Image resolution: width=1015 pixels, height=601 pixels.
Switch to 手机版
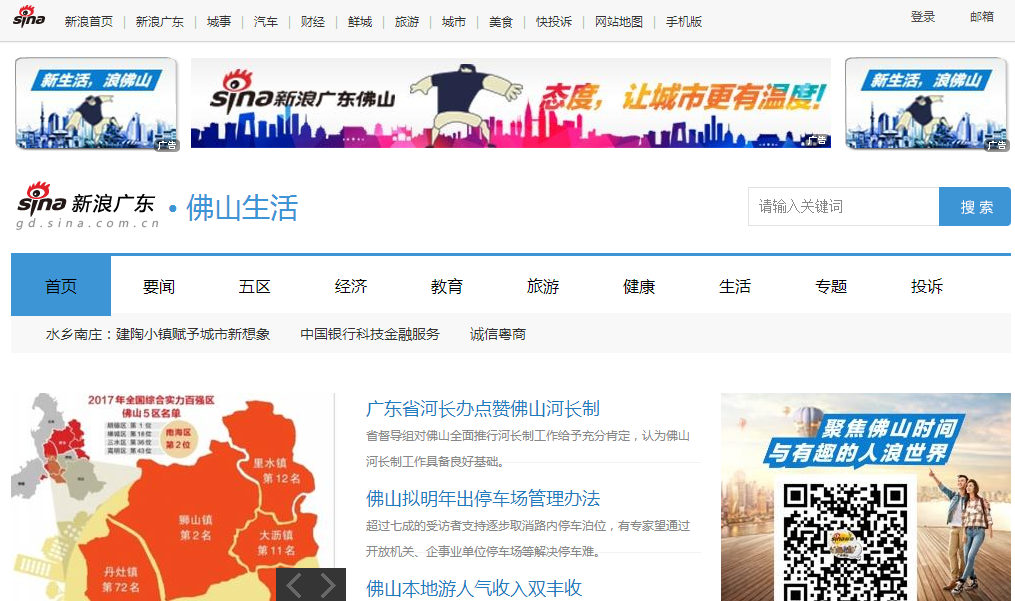click(x=684, y=22)
